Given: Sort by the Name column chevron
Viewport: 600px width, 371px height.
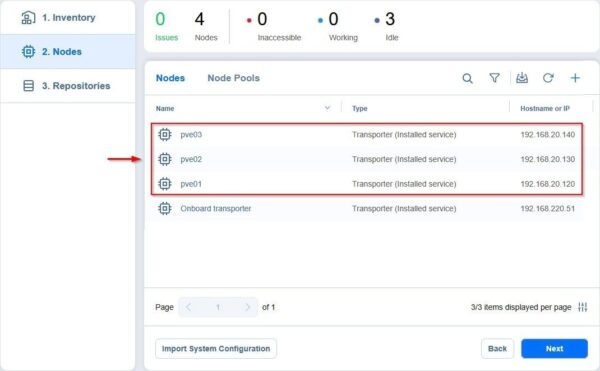Looking at the screenshot, I should click(327, 108).
